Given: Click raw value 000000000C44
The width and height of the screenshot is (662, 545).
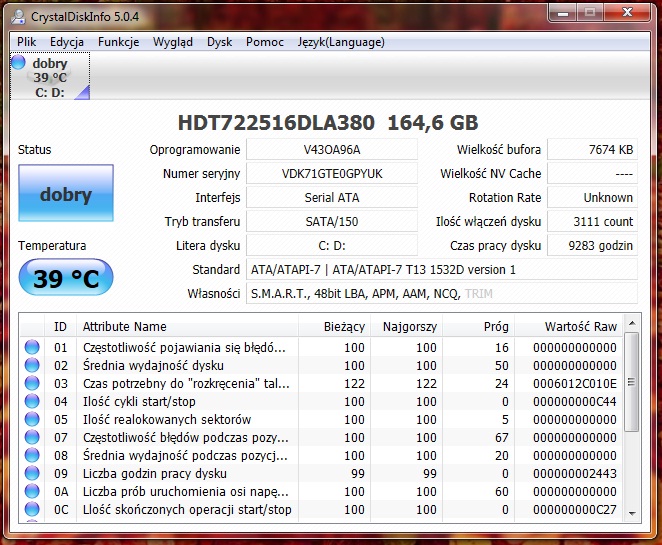Looking at the screenshot, I should pos(575,401).
